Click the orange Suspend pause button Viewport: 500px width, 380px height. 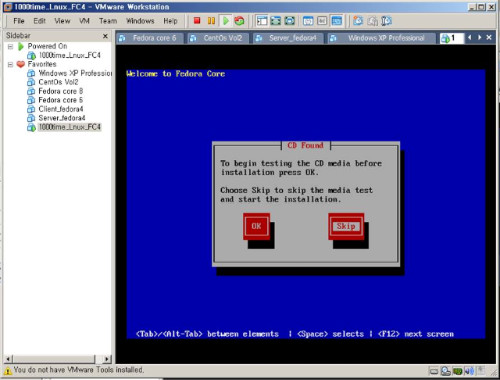click(x=211, y=21)
